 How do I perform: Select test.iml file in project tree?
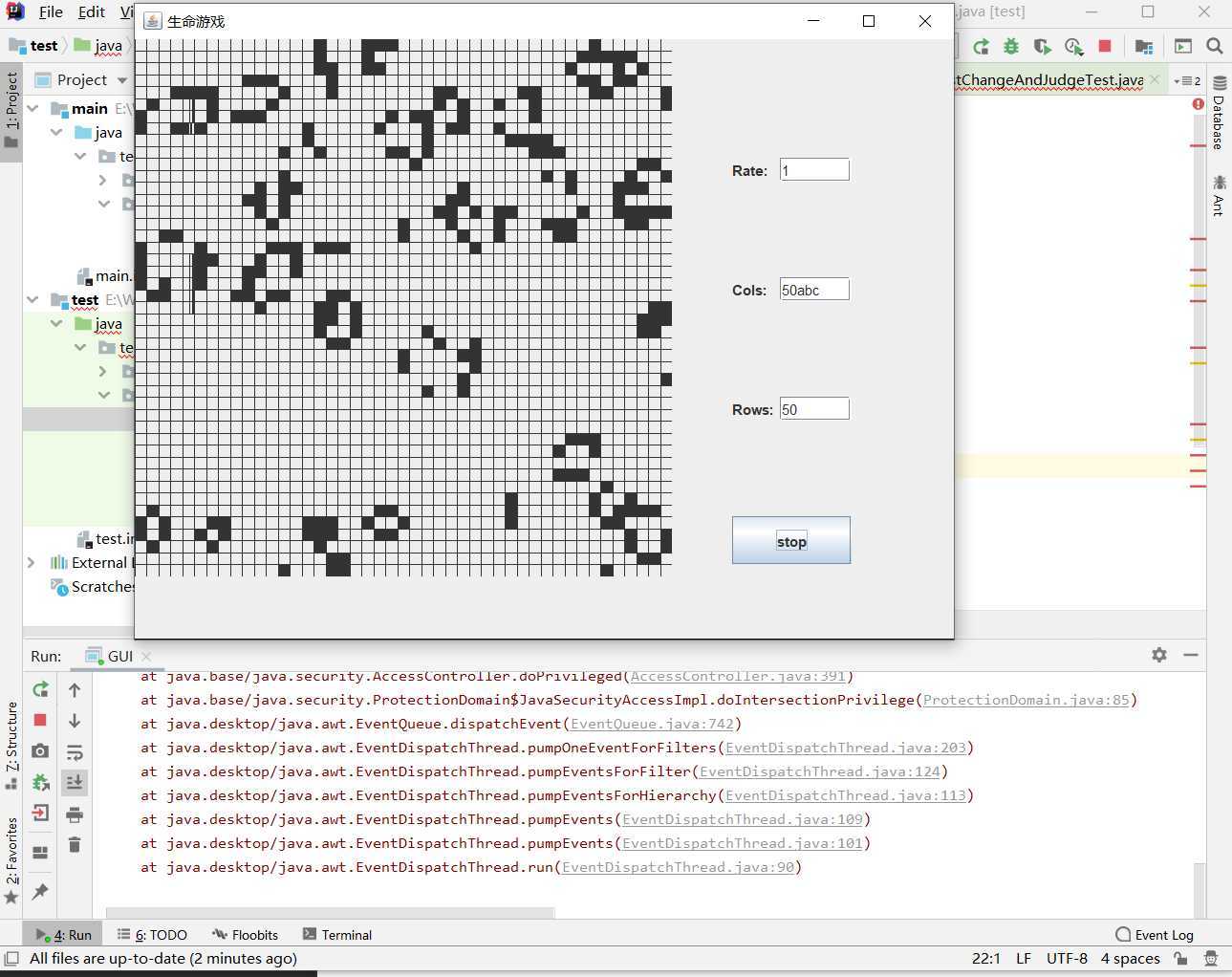point(105,538)
